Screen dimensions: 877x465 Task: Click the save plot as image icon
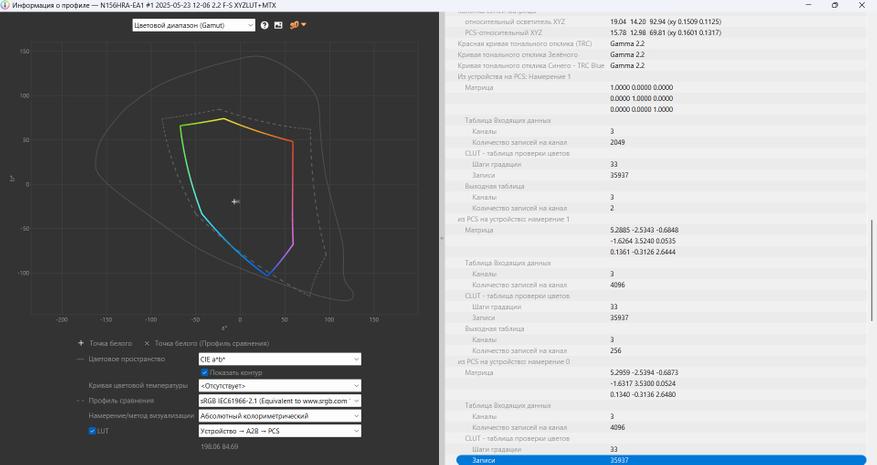point(278,25)
